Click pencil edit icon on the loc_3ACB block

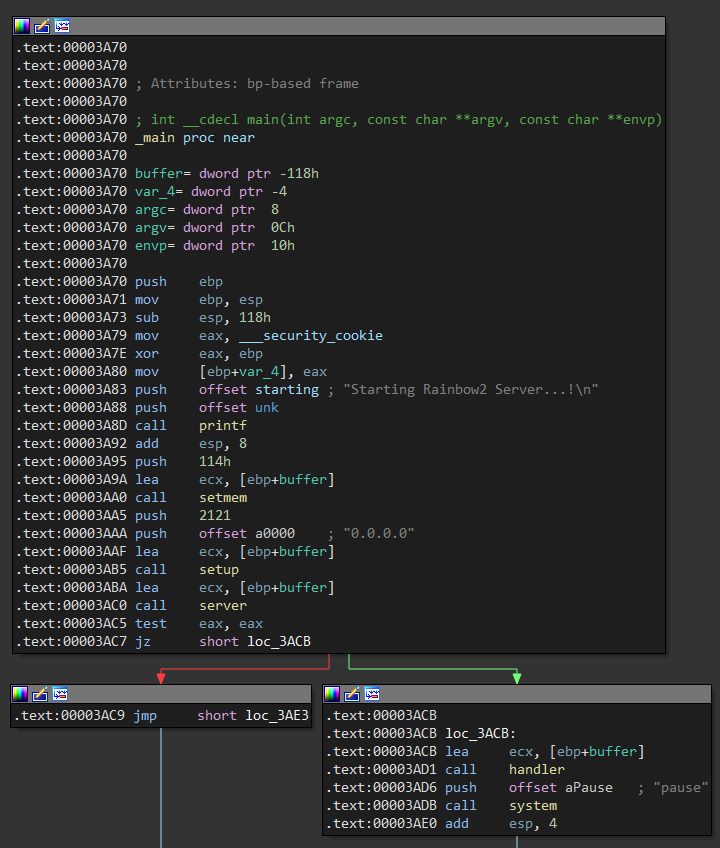tap(352, 694)
